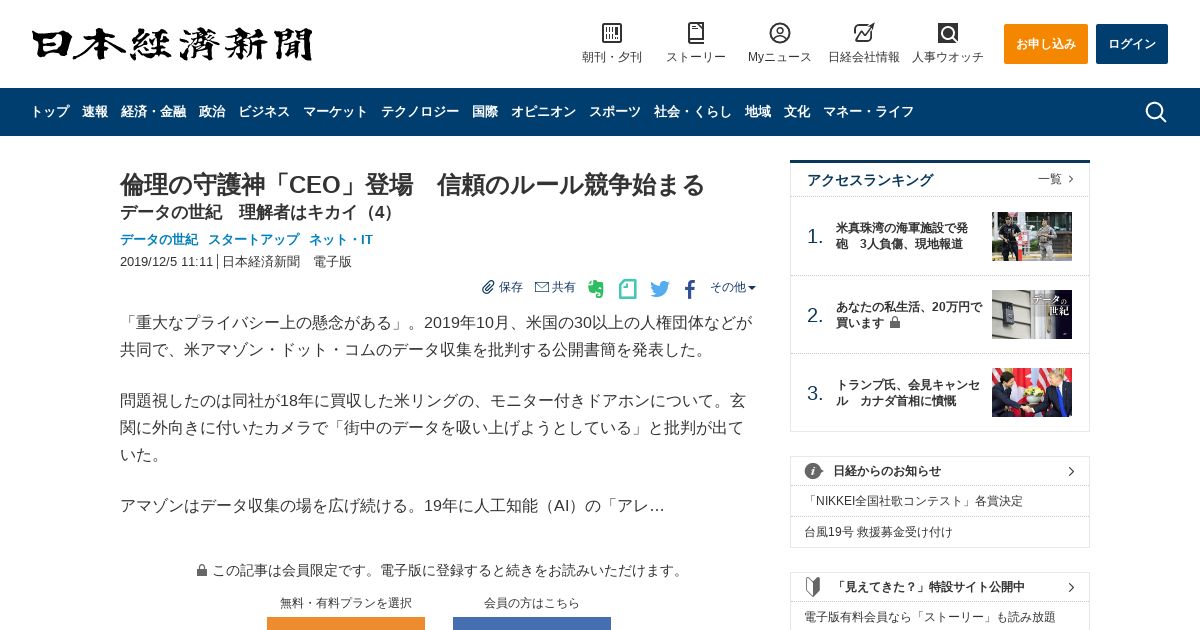This screenshot has height=630, width=1200.
Task: Open ranking article トランプ氏、会見キャンセル
Action: (x=908, y=393)
